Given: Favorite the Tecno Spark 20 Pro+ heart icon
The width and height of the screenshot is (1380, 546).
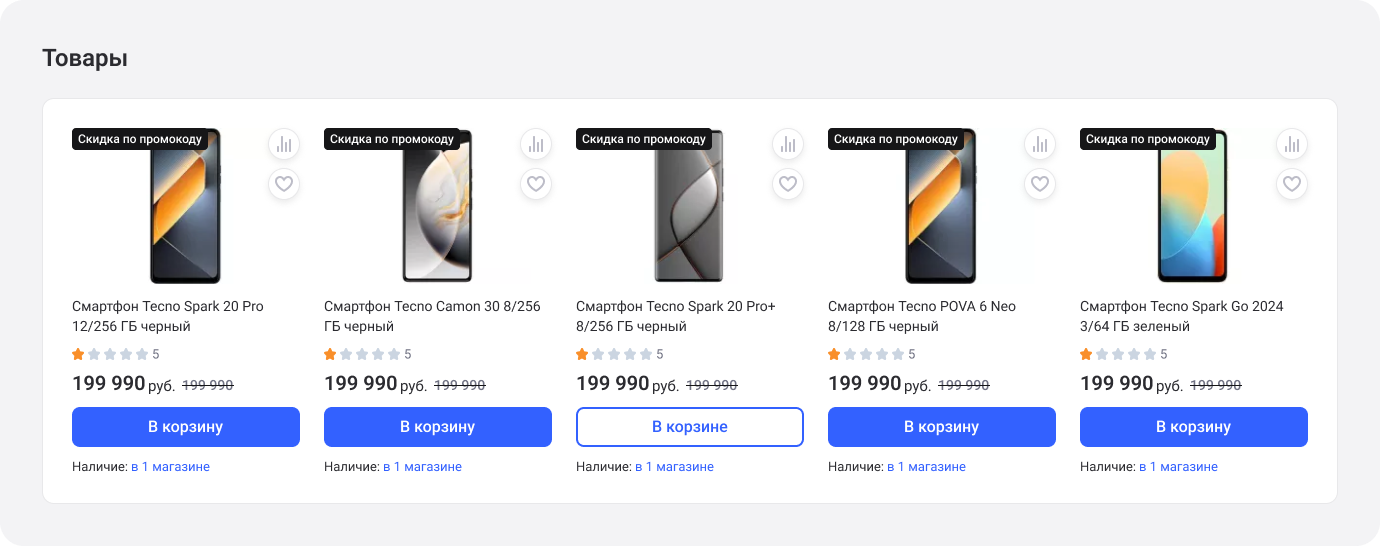Looking at the screenshot, I should pyautogui.click(x=788, y=184).
